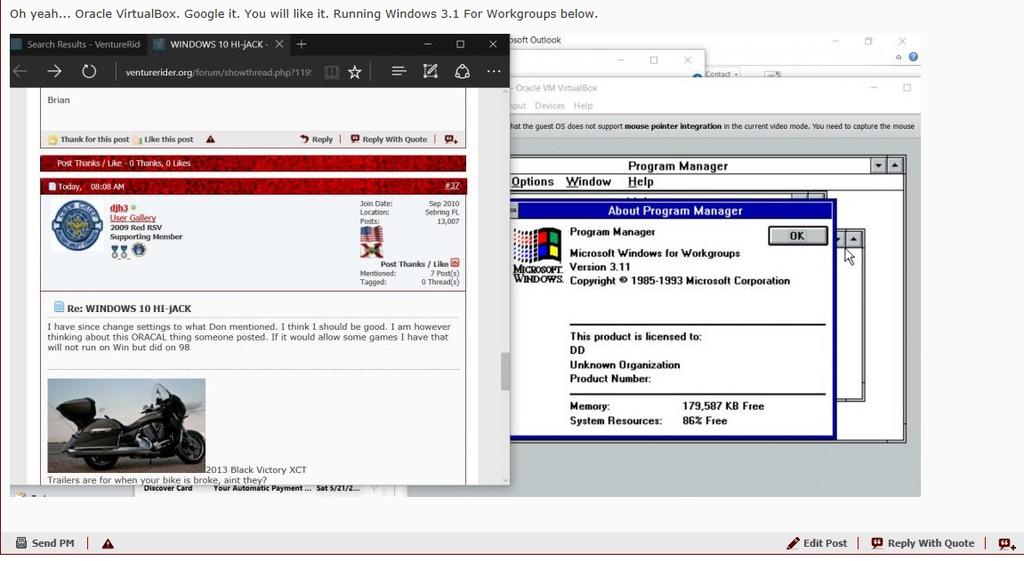Refresh the page in Edge
The image size is (1024, 561).
pyautogui.click(x=89, y=71)
